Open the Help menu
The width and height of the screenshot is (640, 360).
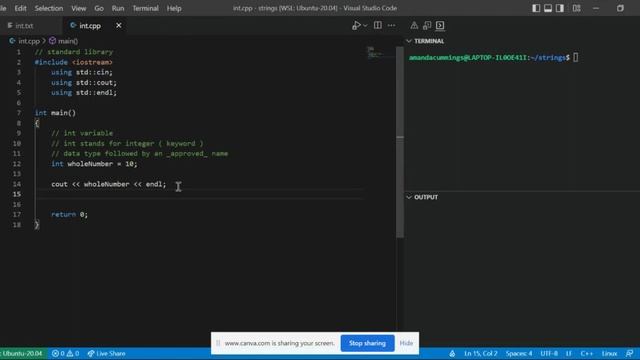click(174, 8)
